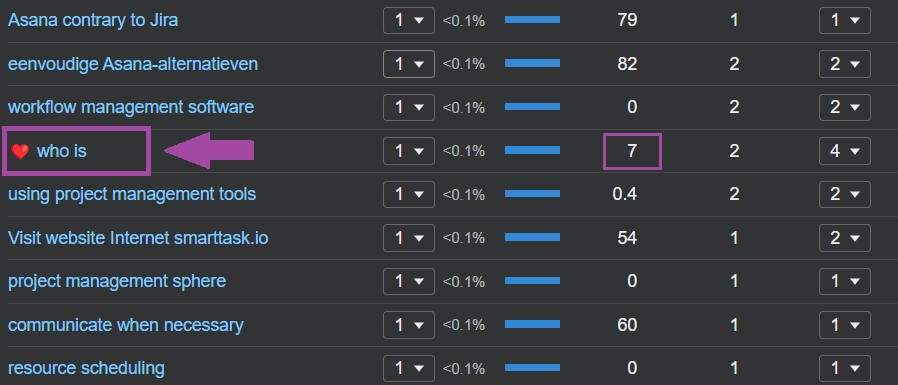The image size is (898, 385).
Task: Expand right dropdown in "workflow management software" row
Action: coord(845,108)
